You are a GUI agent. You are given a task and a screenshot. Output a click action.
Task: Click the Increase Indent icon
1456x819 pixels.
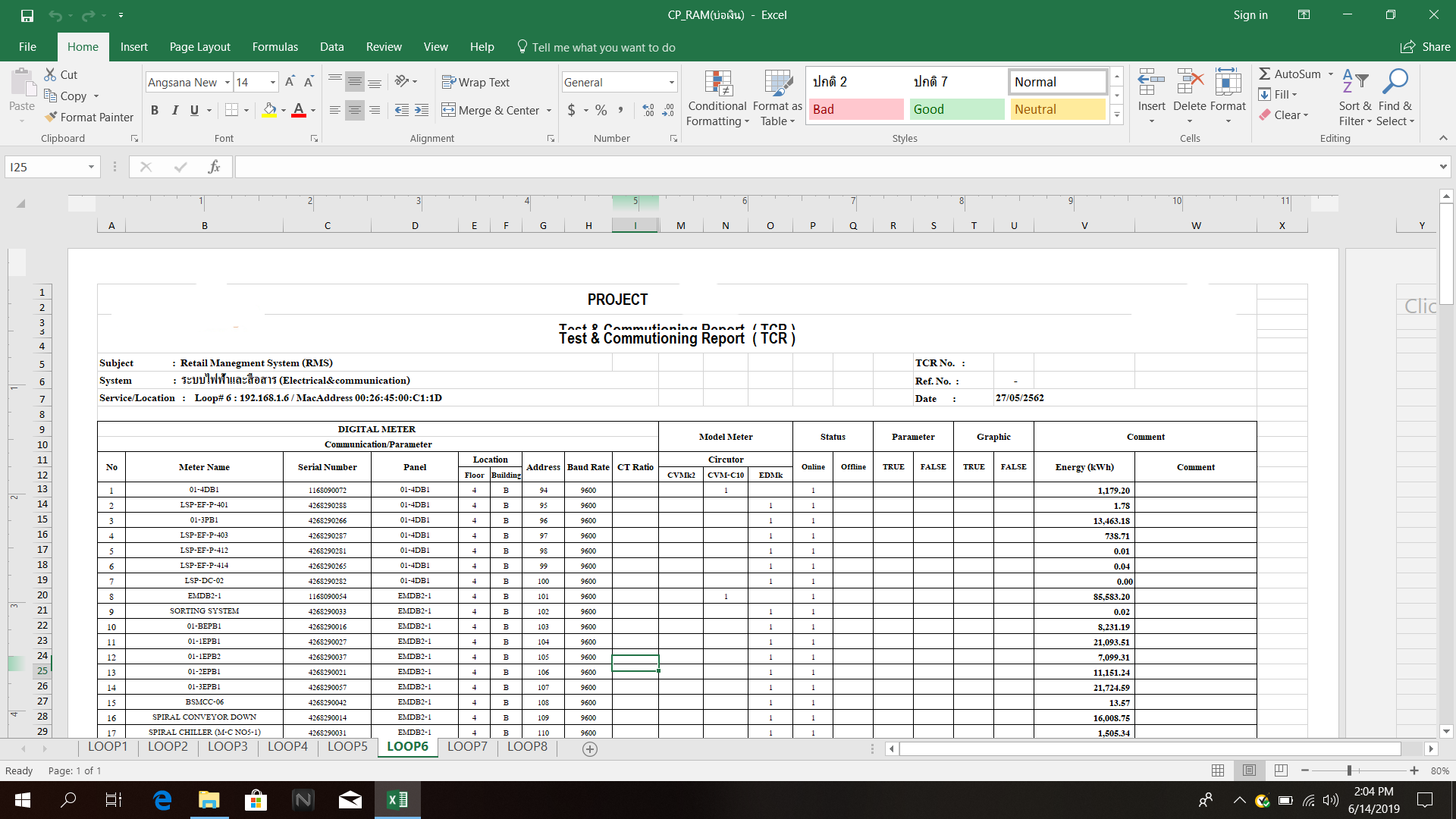[422, 111]
